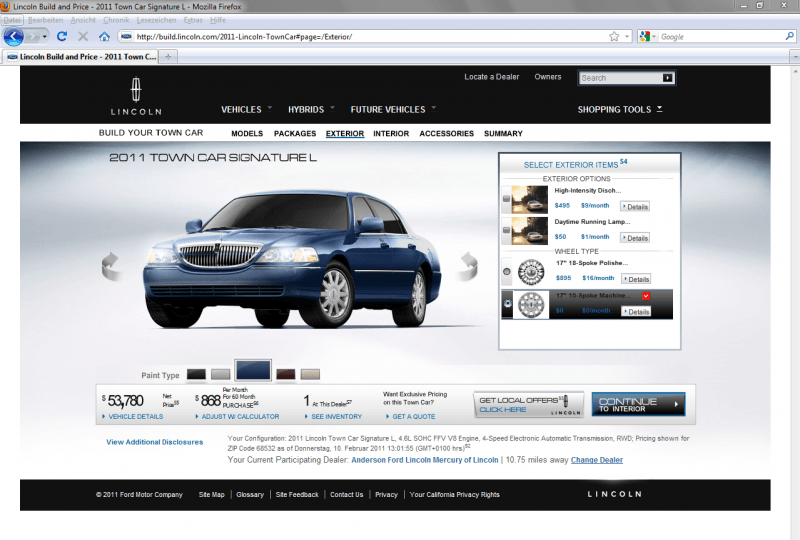Check the Daytime Running Lamps option
This screenshot has height=540, width=800.
506,230
